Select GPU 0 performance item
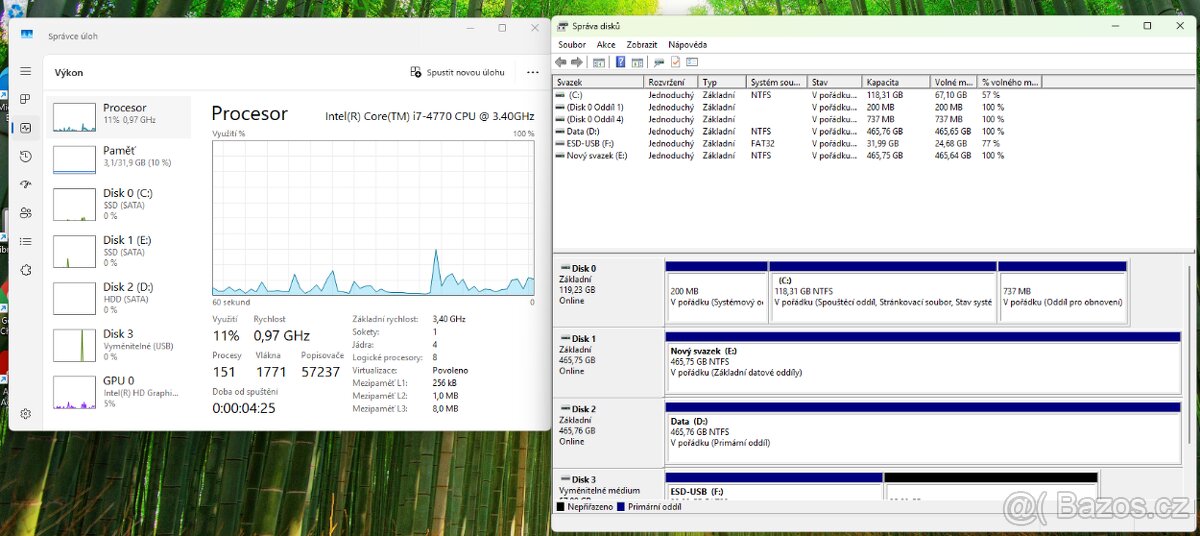The image size is (1200, 536). pyautogui.click(x=119, y=391)
